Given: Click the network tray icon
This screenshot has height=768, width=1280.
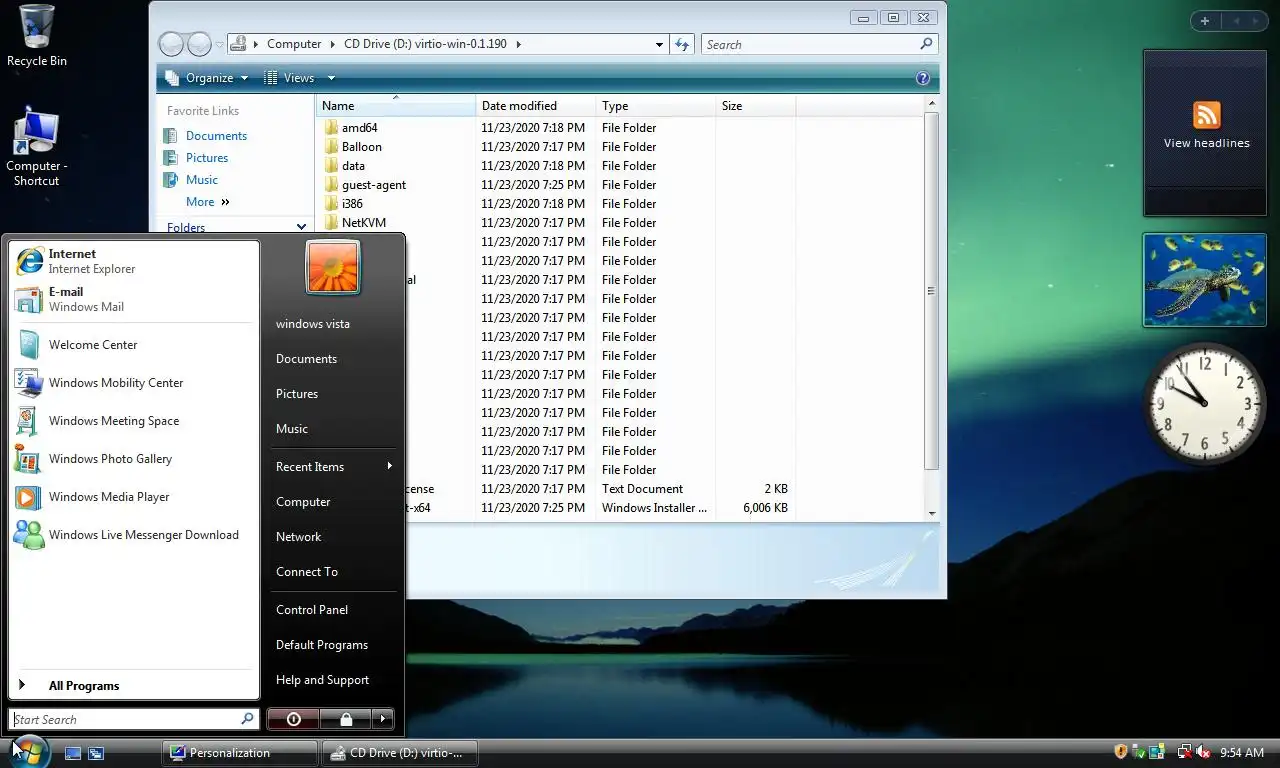Looking at the screenshot, I should [x=1184, y=752].
